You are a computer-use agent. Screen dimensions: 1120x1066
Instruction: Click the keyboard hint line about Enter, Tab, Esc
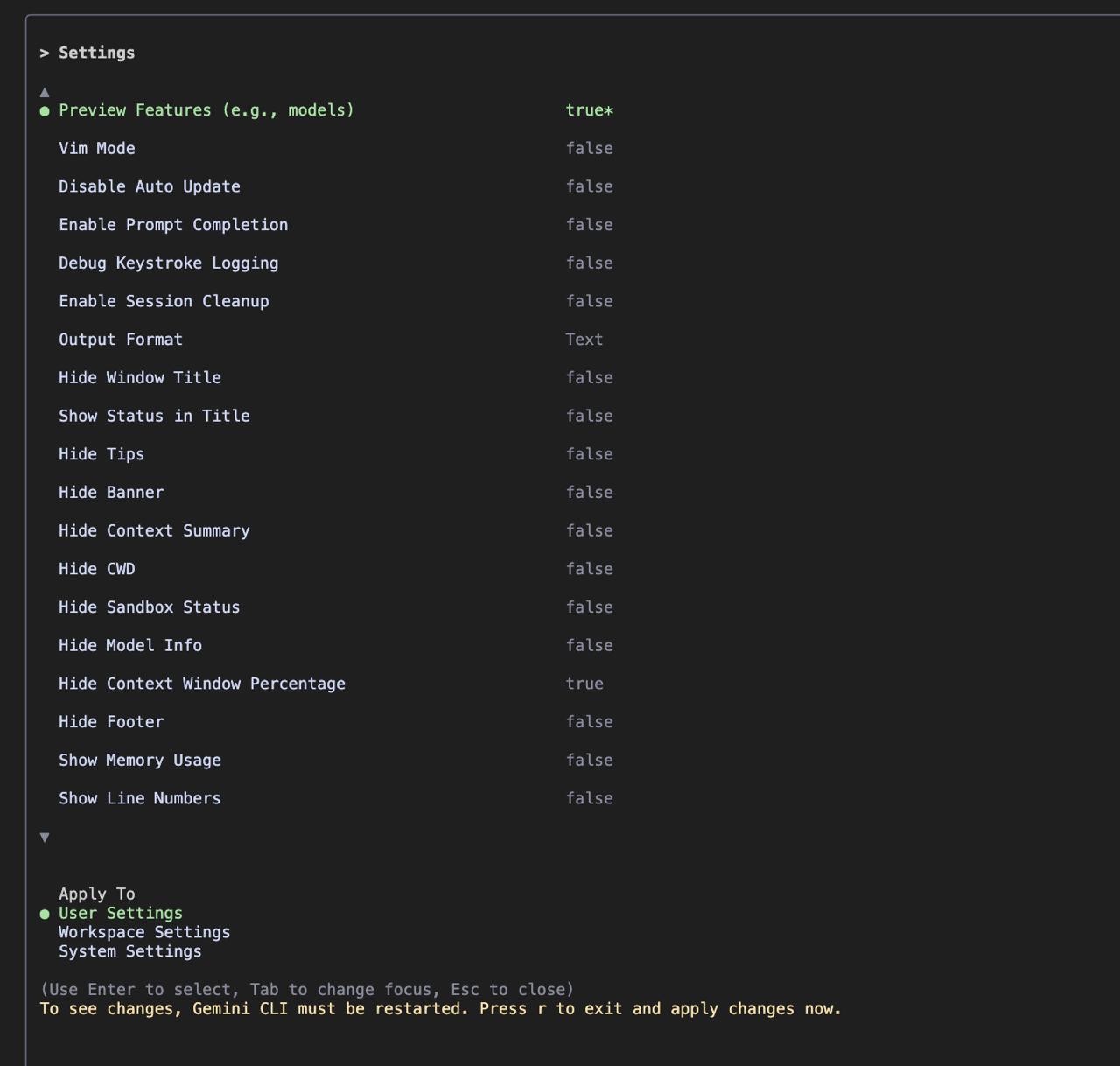pos(307,989)
